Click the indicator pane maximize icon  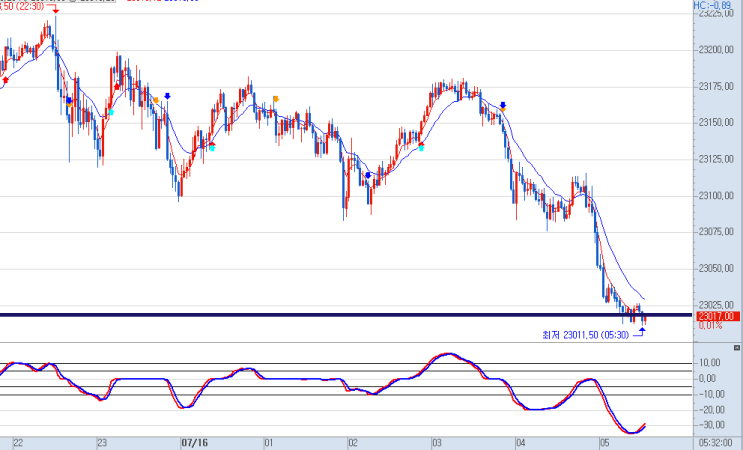737,348
